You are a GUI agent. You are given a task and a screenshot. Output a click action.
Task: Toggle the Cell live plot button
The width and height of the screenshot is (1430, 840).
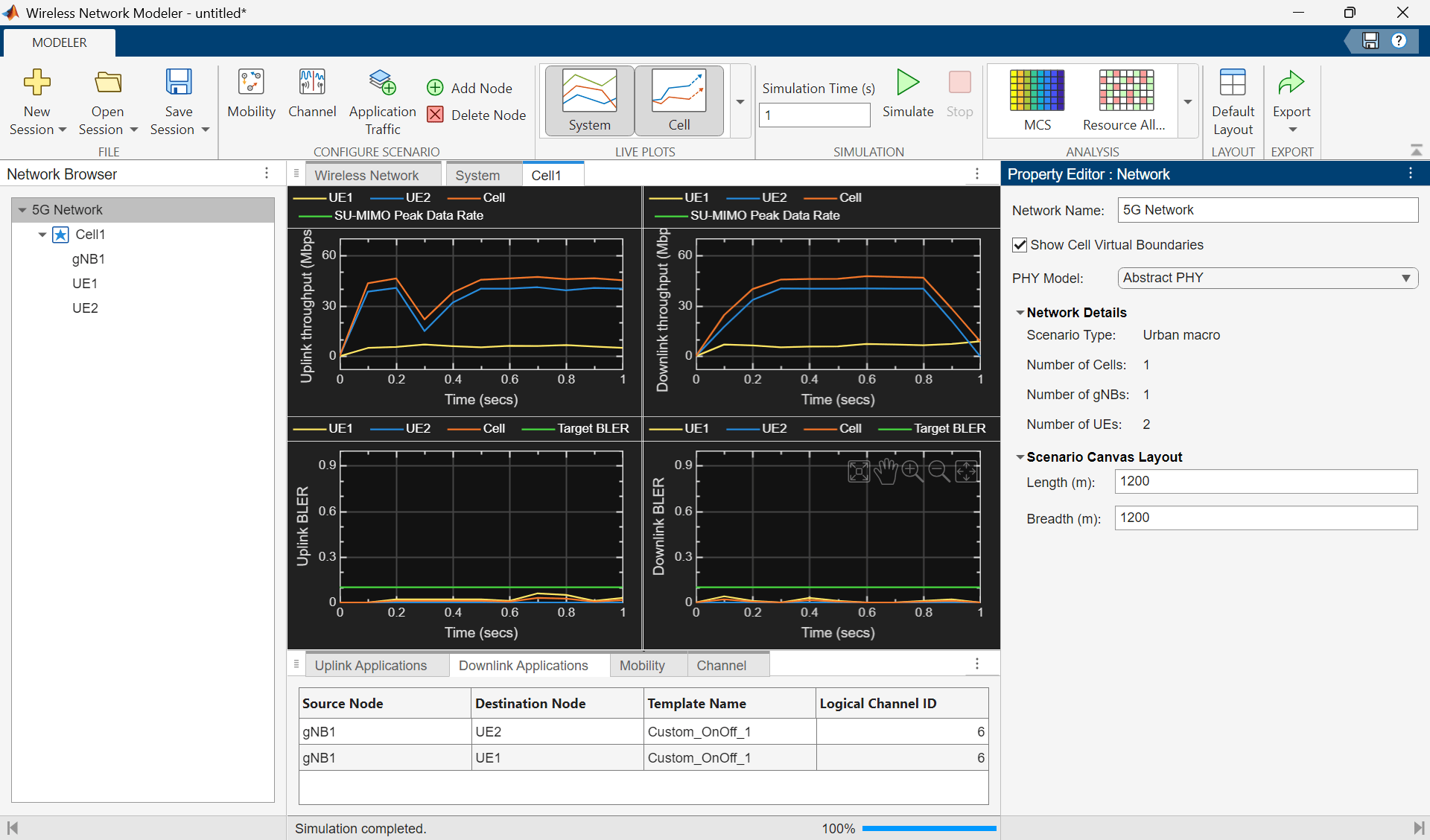679,101
